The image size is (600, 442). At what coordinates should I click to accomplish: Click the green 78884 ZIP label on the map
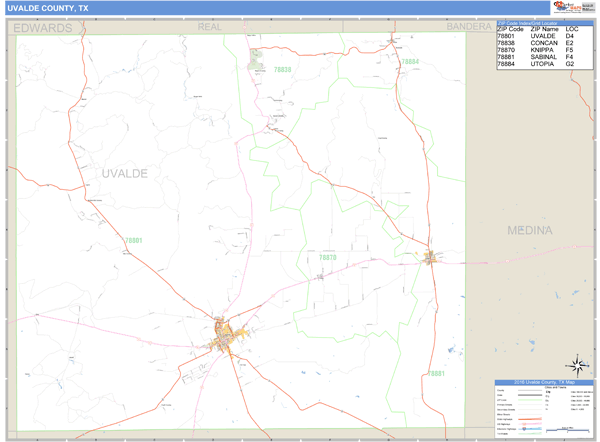410,62
